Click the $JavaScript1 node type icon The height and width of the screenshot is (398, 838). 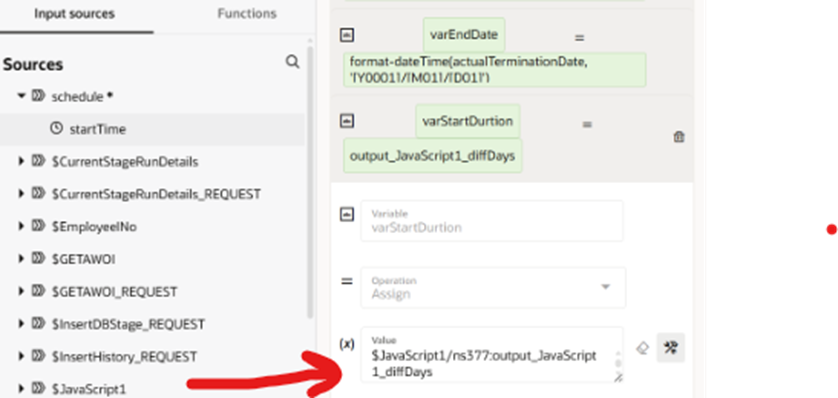tap(38, 389)
